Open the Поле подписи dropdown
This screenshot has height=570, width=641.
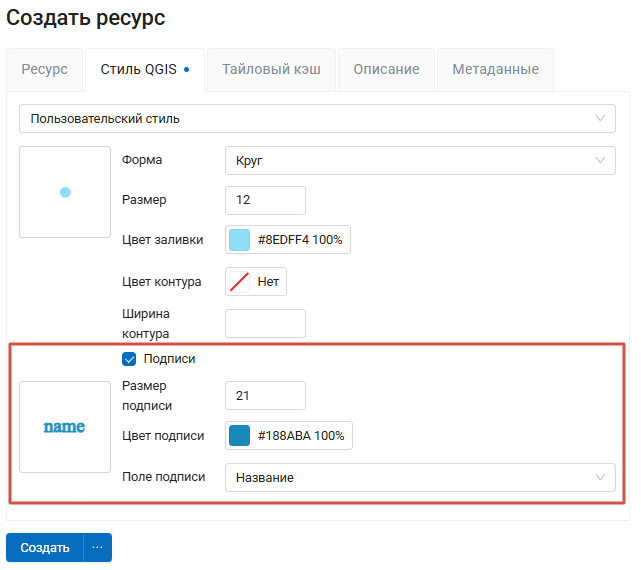(420, 478)
